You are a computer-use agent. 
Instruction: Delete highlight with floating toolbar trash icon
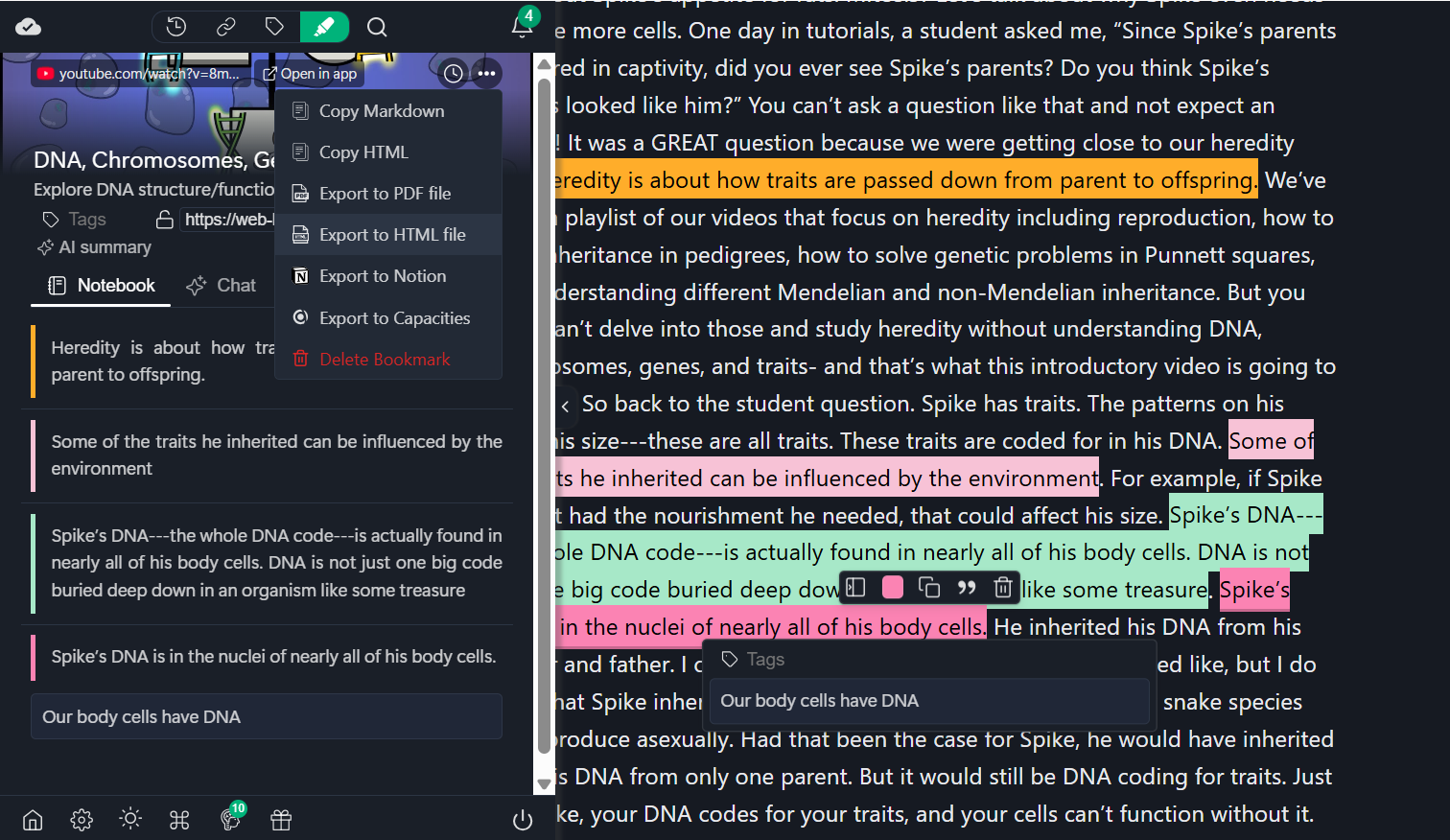point(1002,587)
